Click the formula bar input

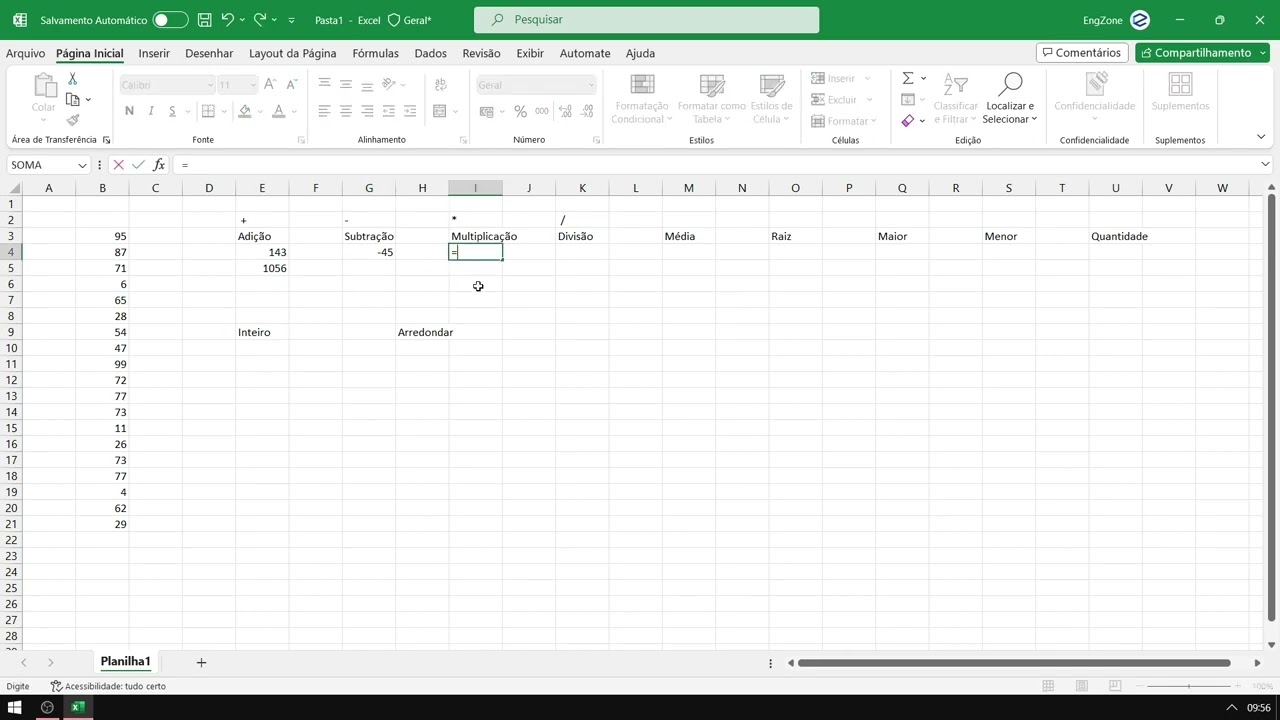[x=715, y=165]
